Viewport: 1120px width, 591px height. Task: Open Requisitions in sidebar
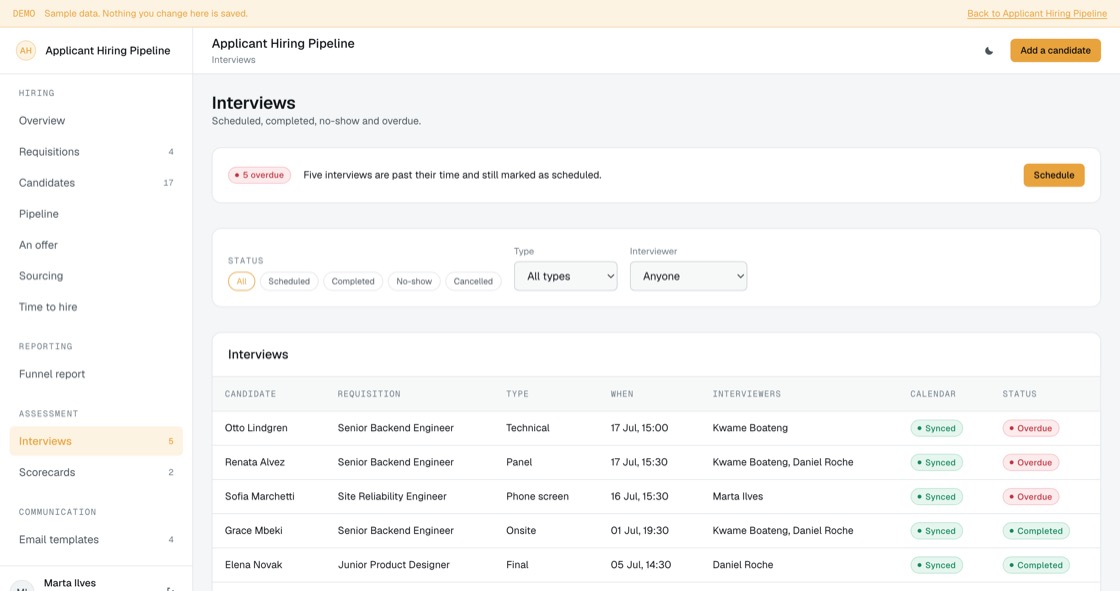96,152
